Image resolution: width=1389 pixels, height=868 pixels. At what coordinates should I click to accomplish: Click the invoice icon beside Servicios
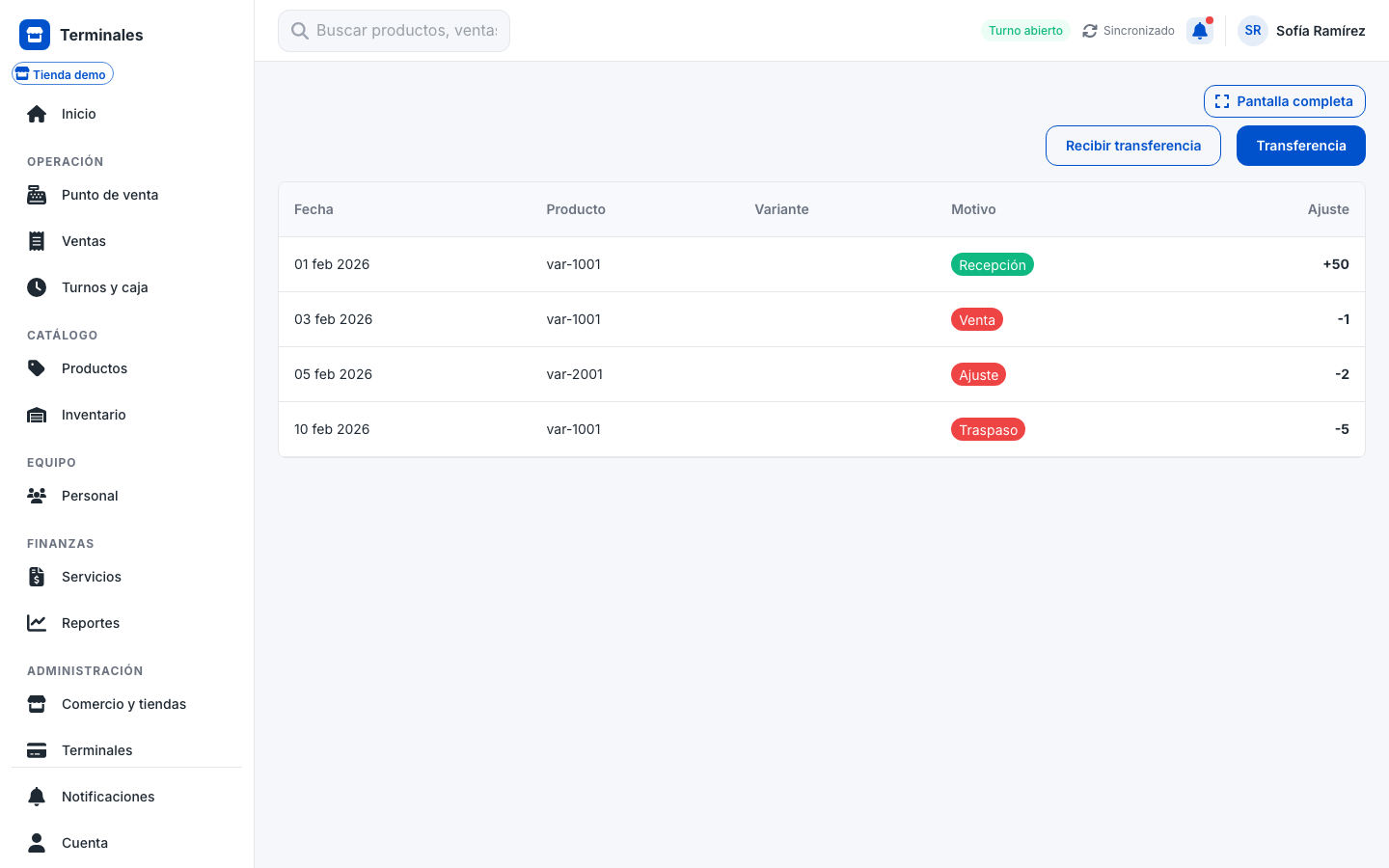tap(37, 577)
